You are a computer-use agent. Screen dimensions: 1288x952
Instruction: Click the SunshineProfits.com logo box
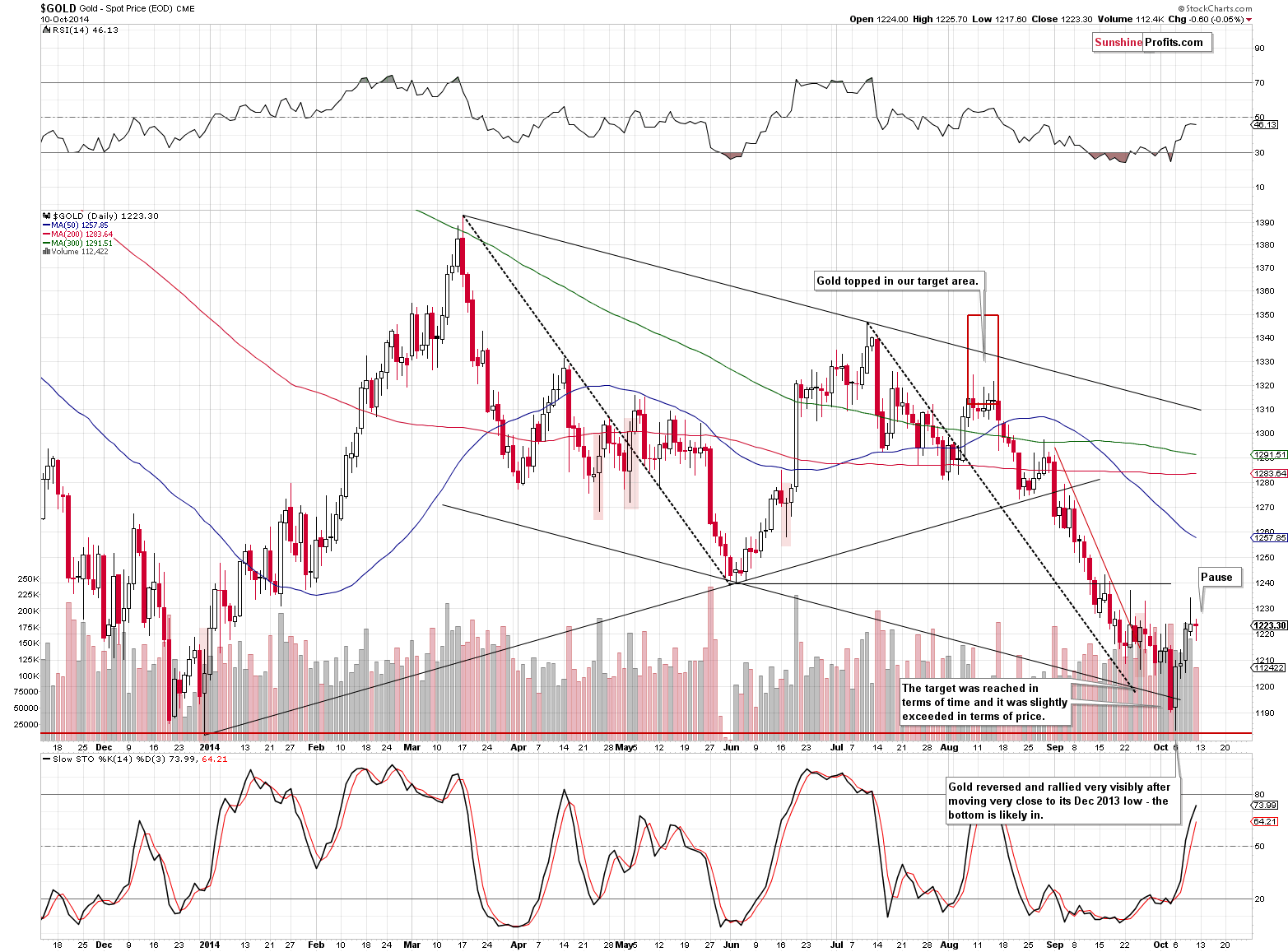pos(1151,43)
